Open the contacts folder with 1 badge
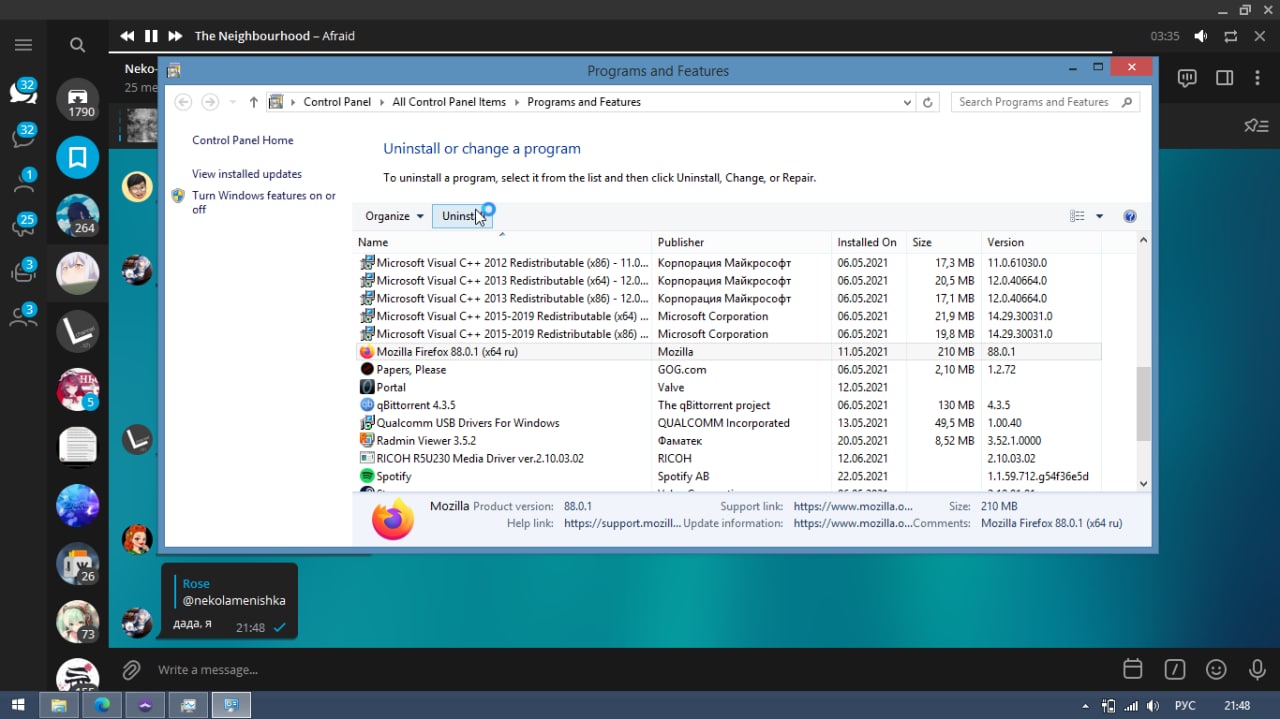Screen dimensions: 1280x719 pyautogui.click(x=23, y=181)
